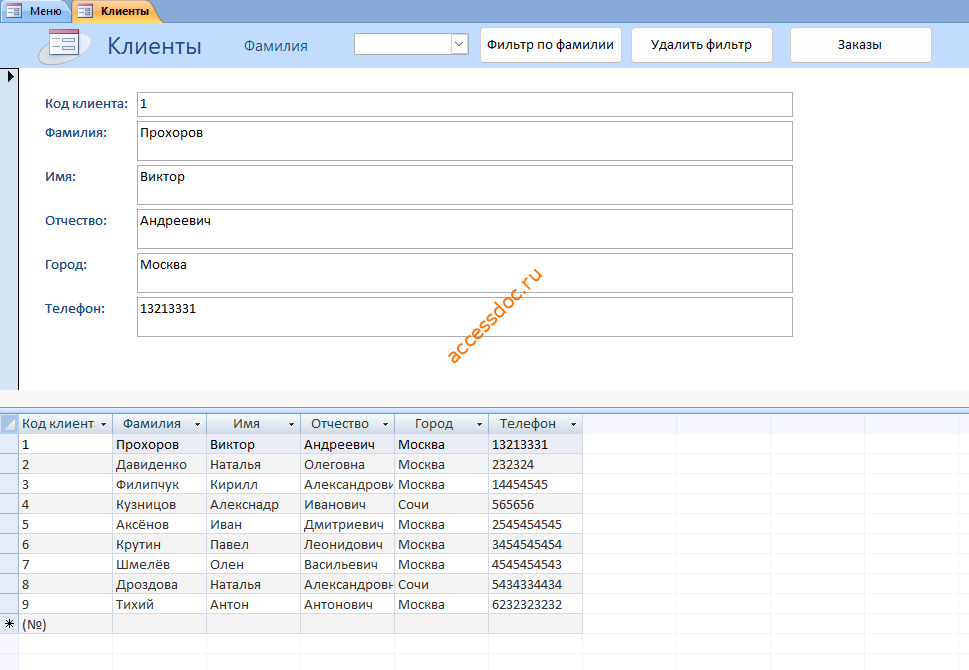Click into the Имя field with Виктор
The image size is (969, 670).
click(465, 185)
